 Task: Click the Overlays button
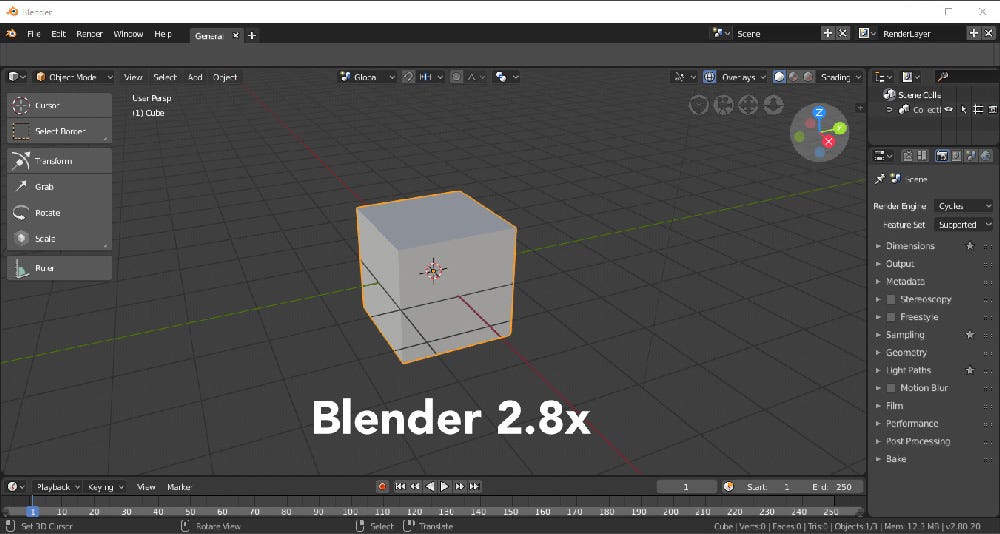(737, 77)
